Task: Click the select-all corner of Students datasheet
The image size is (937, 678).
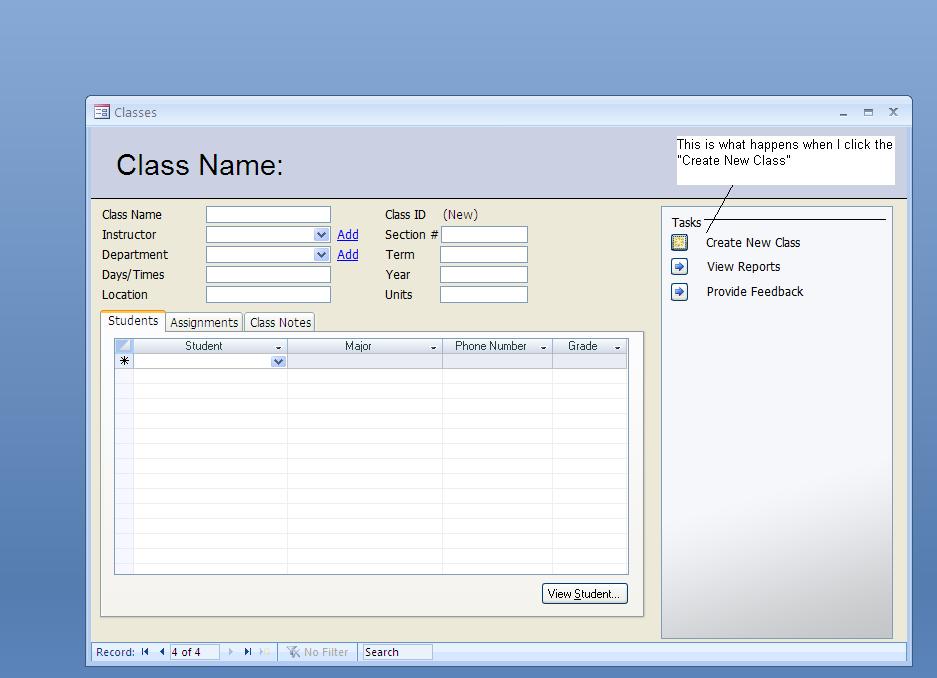Action: (x=124, y=346)
